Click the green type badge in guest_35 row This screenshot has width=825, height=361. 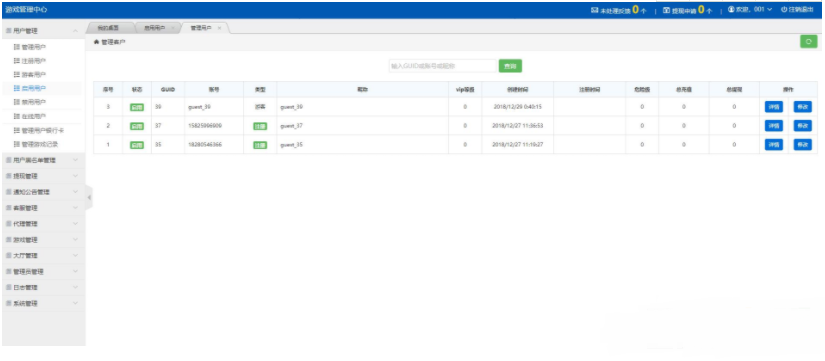260,145
